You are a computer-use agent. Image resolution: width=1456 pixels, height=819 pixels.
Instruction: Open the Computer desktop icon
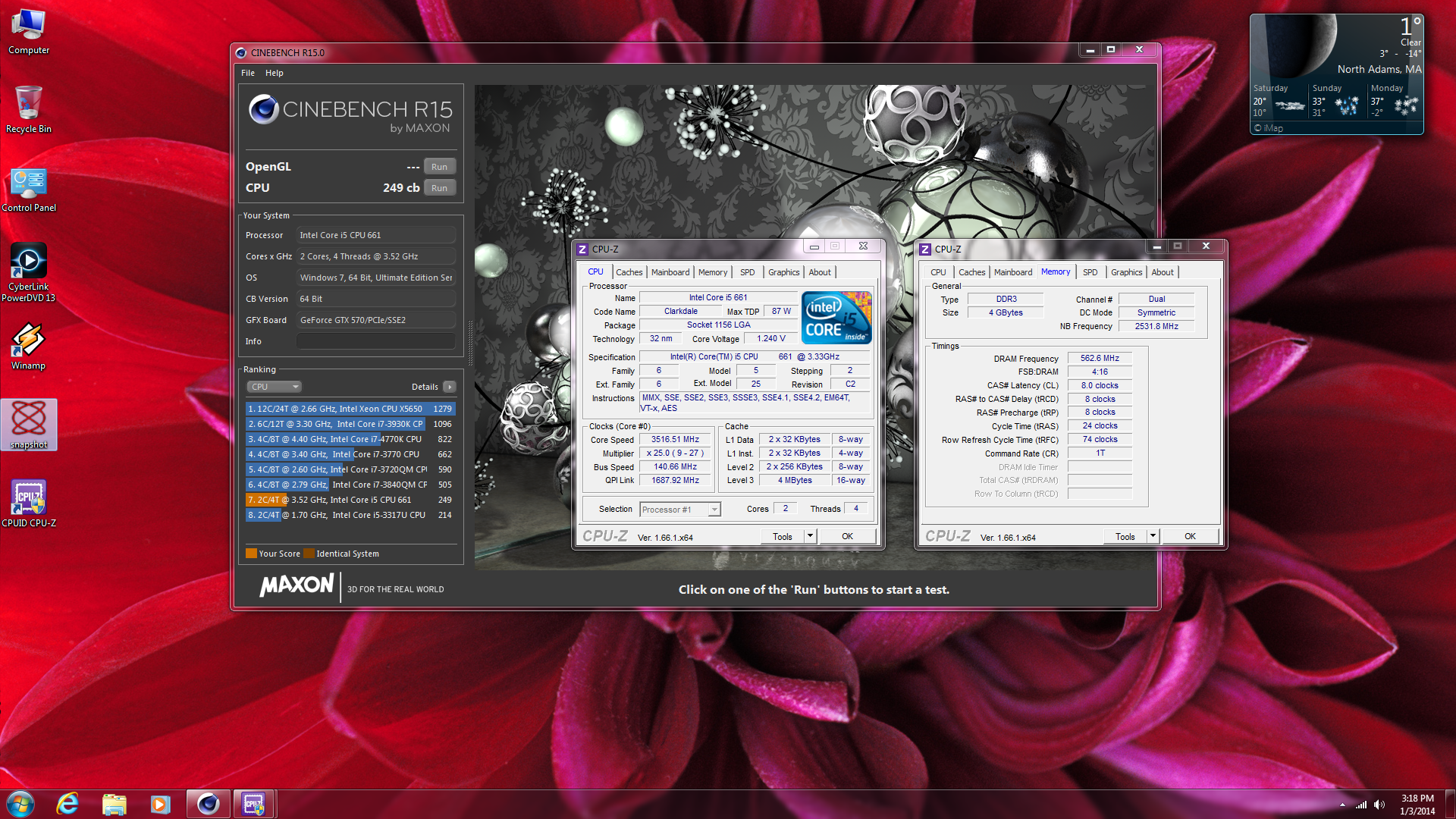pos(29,32)
